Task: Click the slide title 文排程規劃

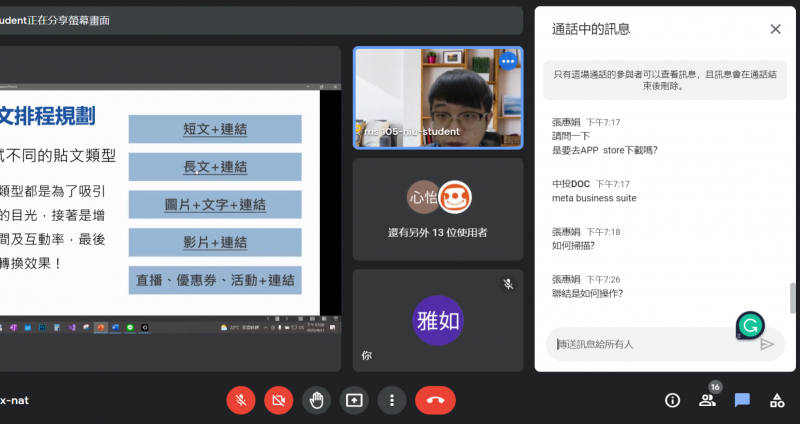Action: (x=47, y=116)
